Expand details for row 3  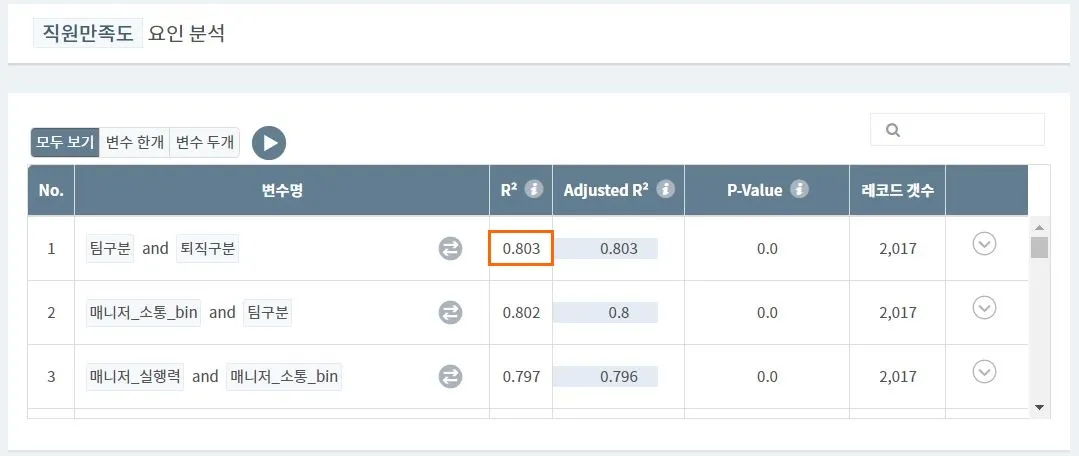(x=985, y=372)
